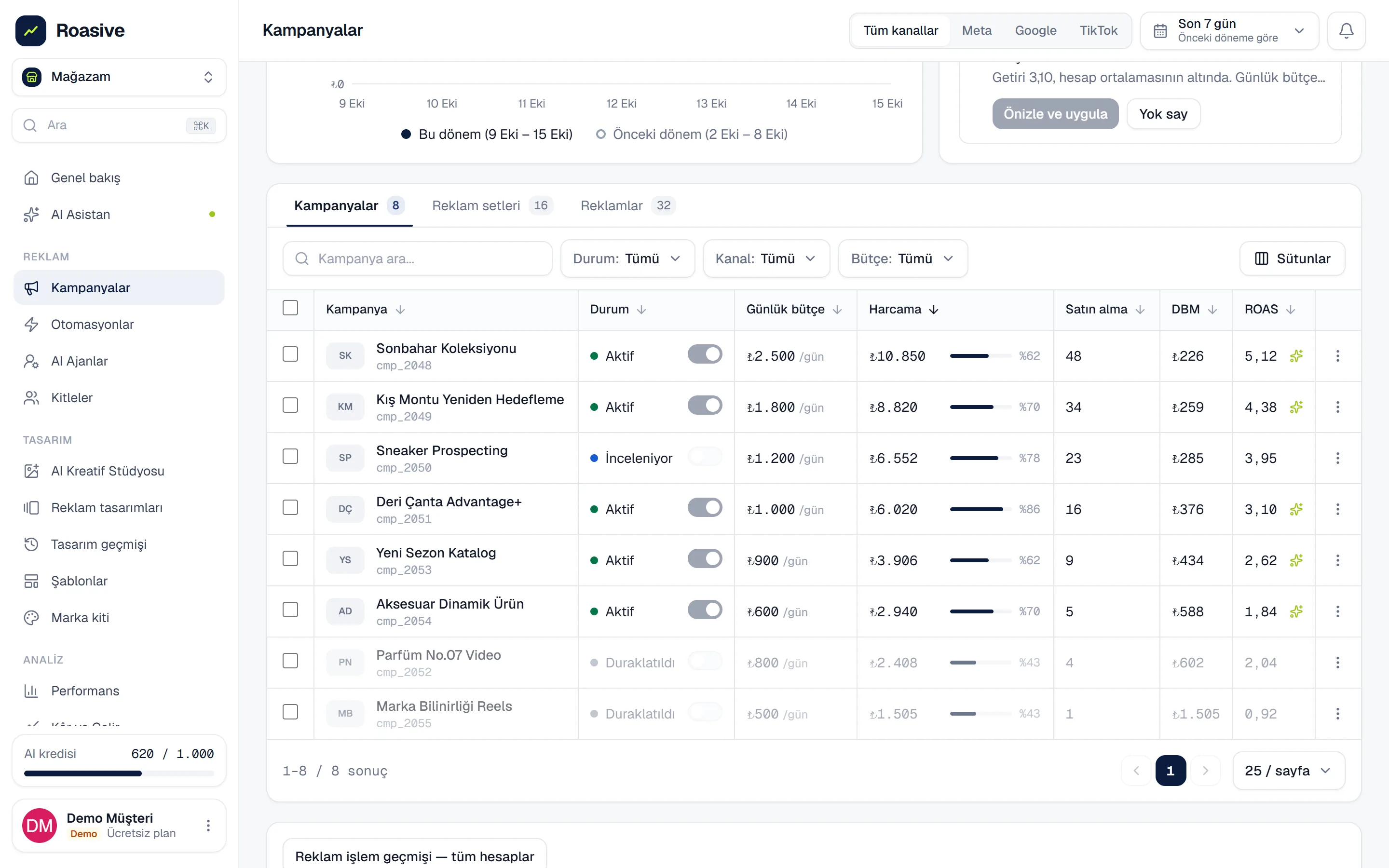Switch to Reklam setleri tab
The width and height of the screenshot is (1389, 868).
pyautogui.click(x=492, y=205)
